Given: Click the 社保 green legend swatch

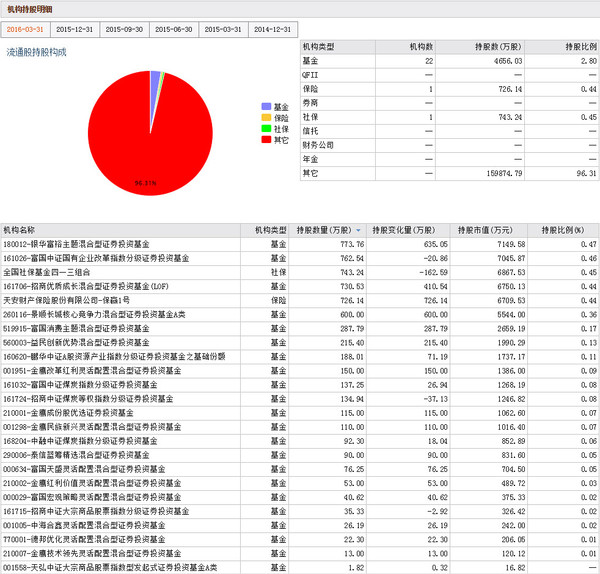Looking at the screenshot, I should [265, 128].
